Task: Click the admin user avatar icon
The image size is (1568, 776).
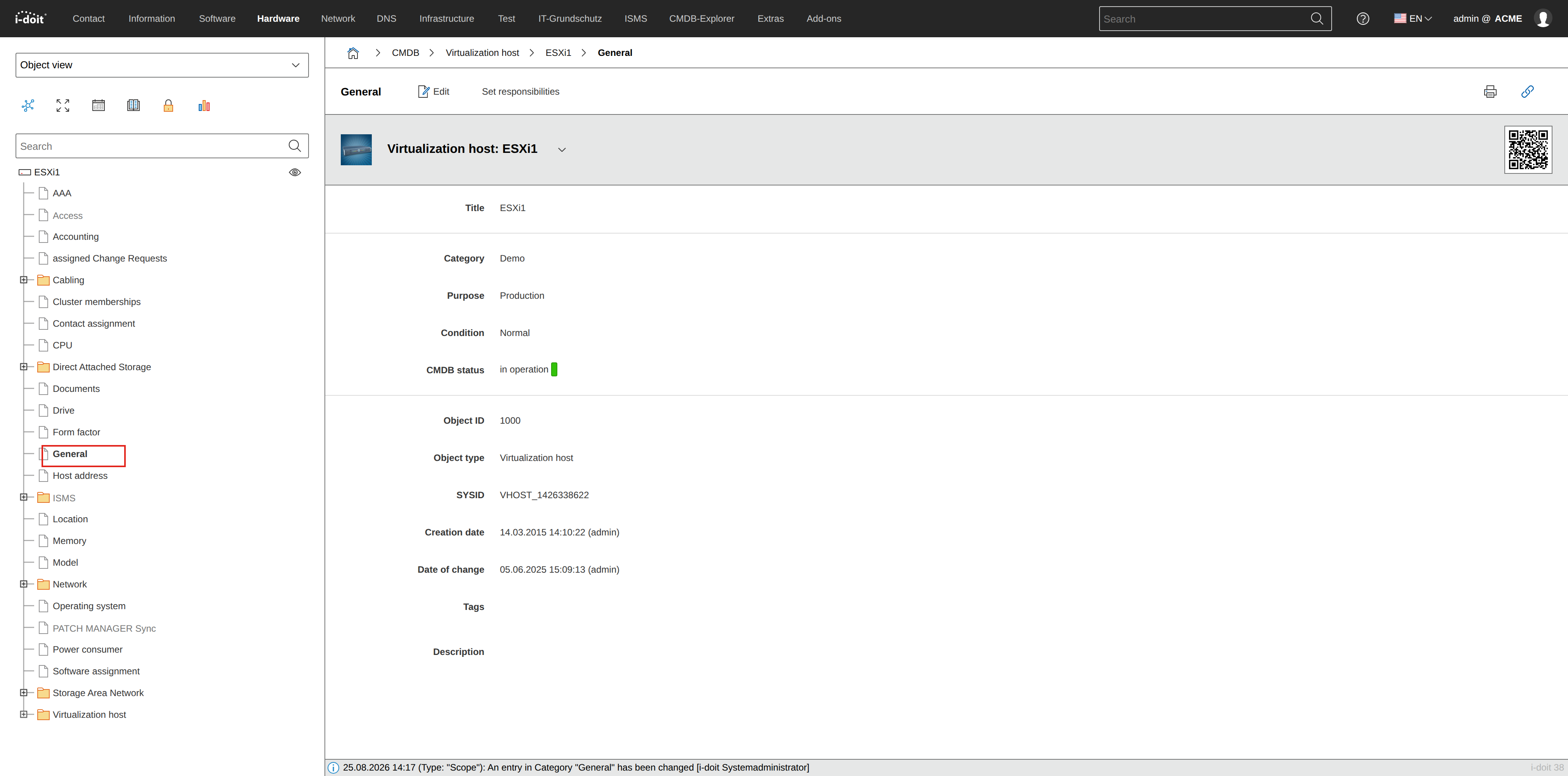Action: tap(1543, 19)
